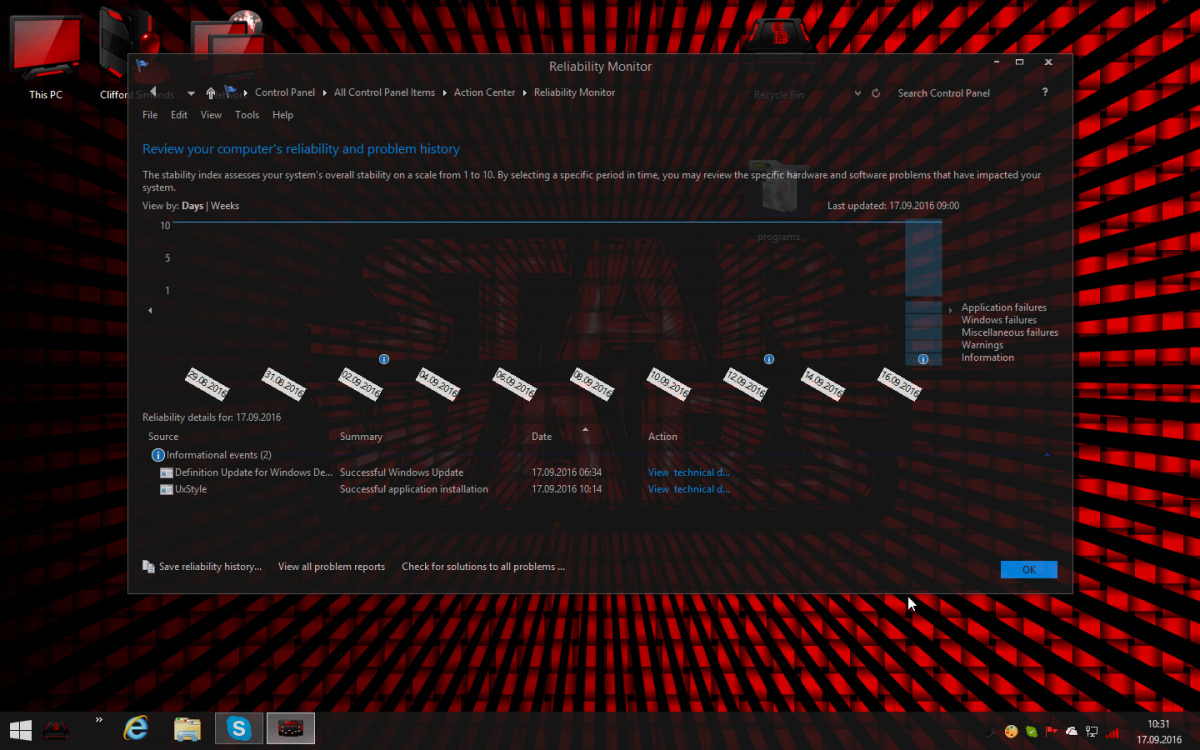Open This PC desktop icon
Viewport: 1200px width, 750px height.
(x=45, y=55)
